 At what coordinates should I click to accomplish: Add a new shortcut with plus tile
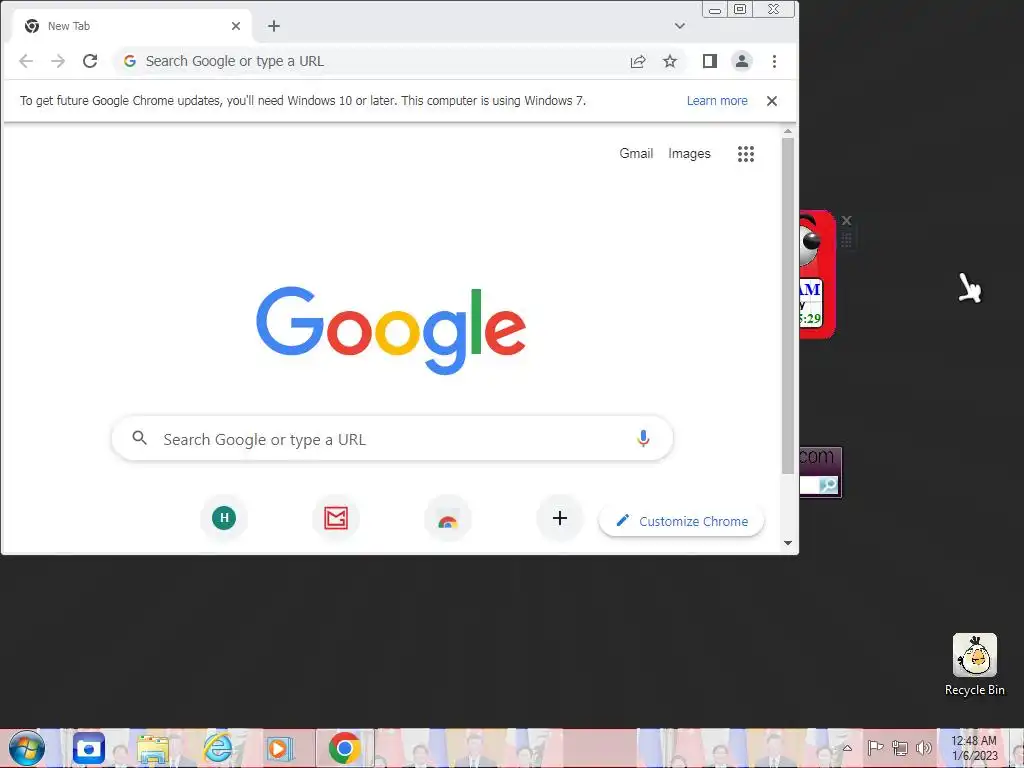pyautogui.click(x=560, y=518)
